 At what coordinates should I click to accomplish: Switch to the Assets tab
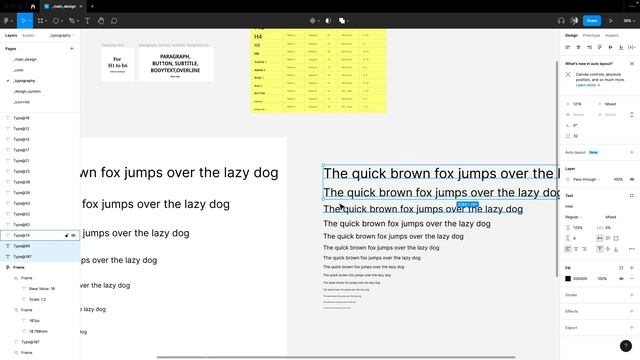tap(28, 36)
